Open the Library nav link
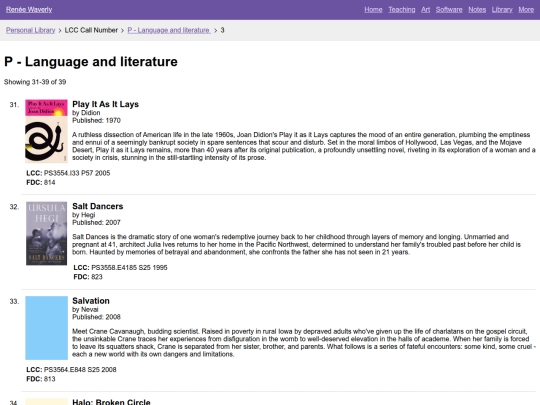 point(502,10)
